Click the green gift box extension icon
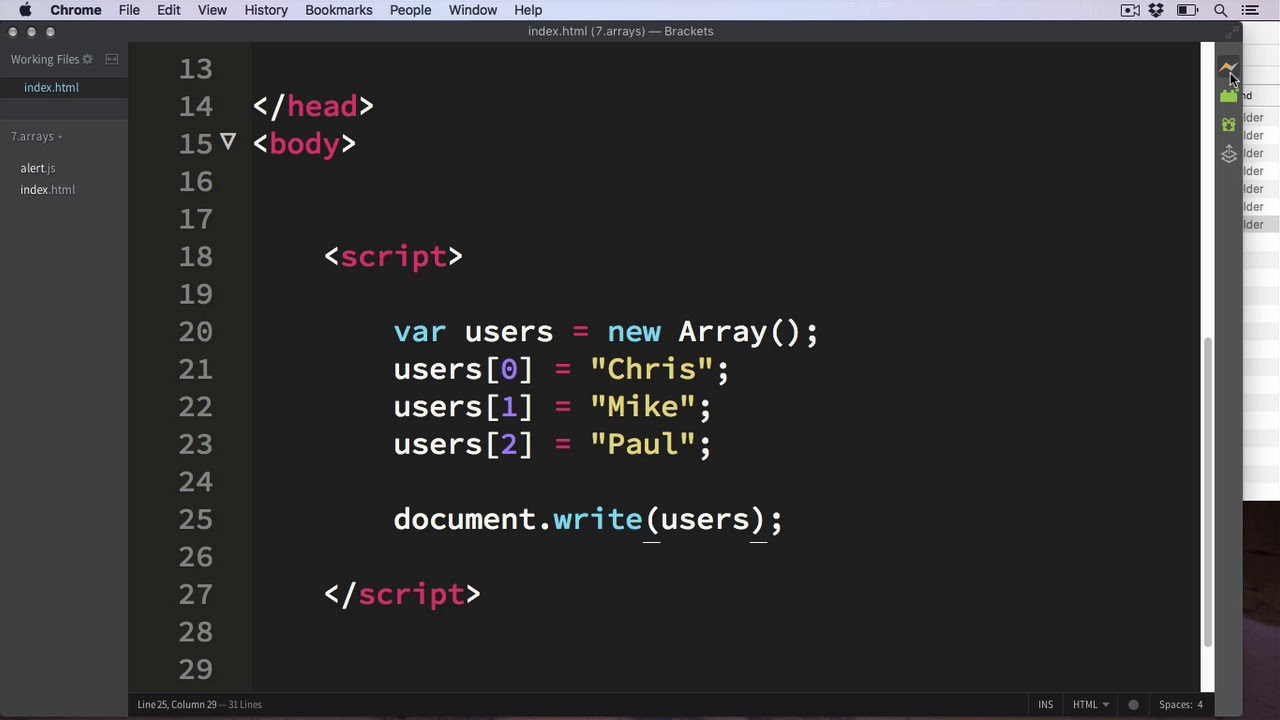Viewport: 1280px width, 720px height. point(1228,125)
